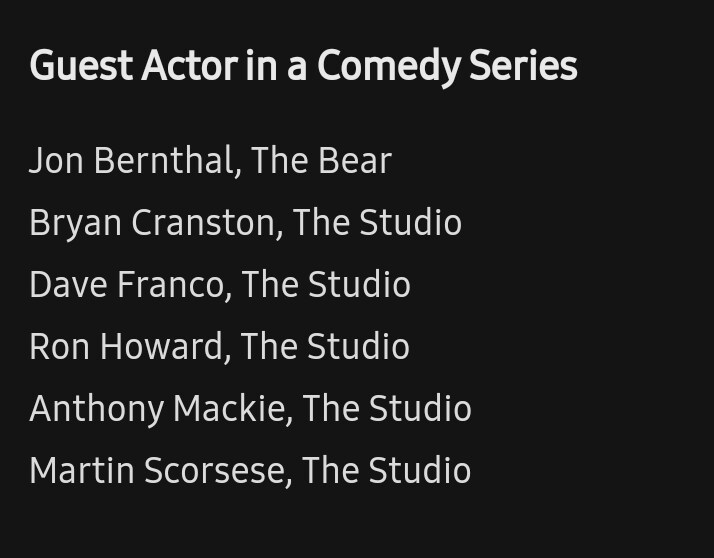Click the 'Guest Actor in a Comedy Series' heading
This screenshot has height=558, width=714.
(303, 67)
